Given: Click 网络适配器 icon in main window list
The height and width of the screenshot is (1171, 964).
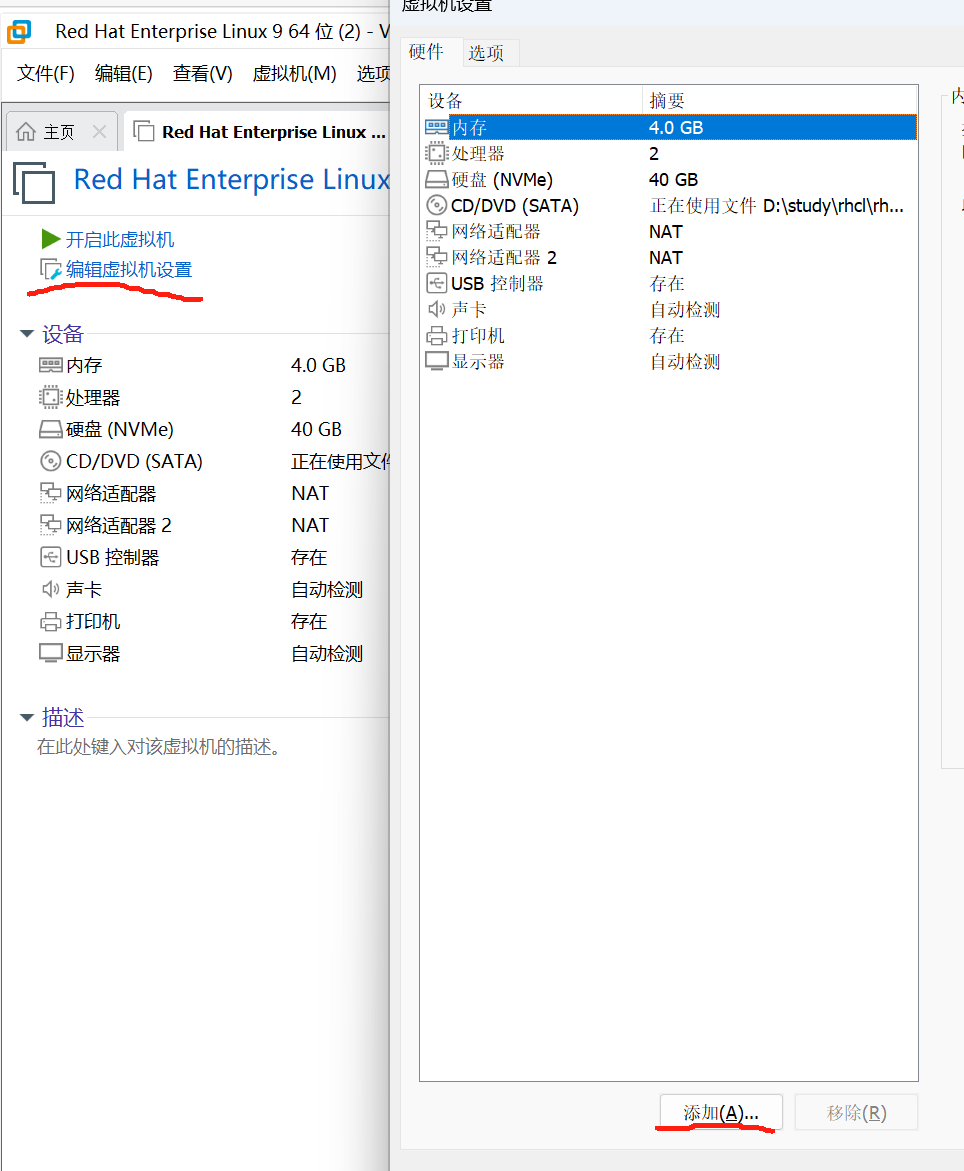Looking at the screenshot, I should coord(51,493).
